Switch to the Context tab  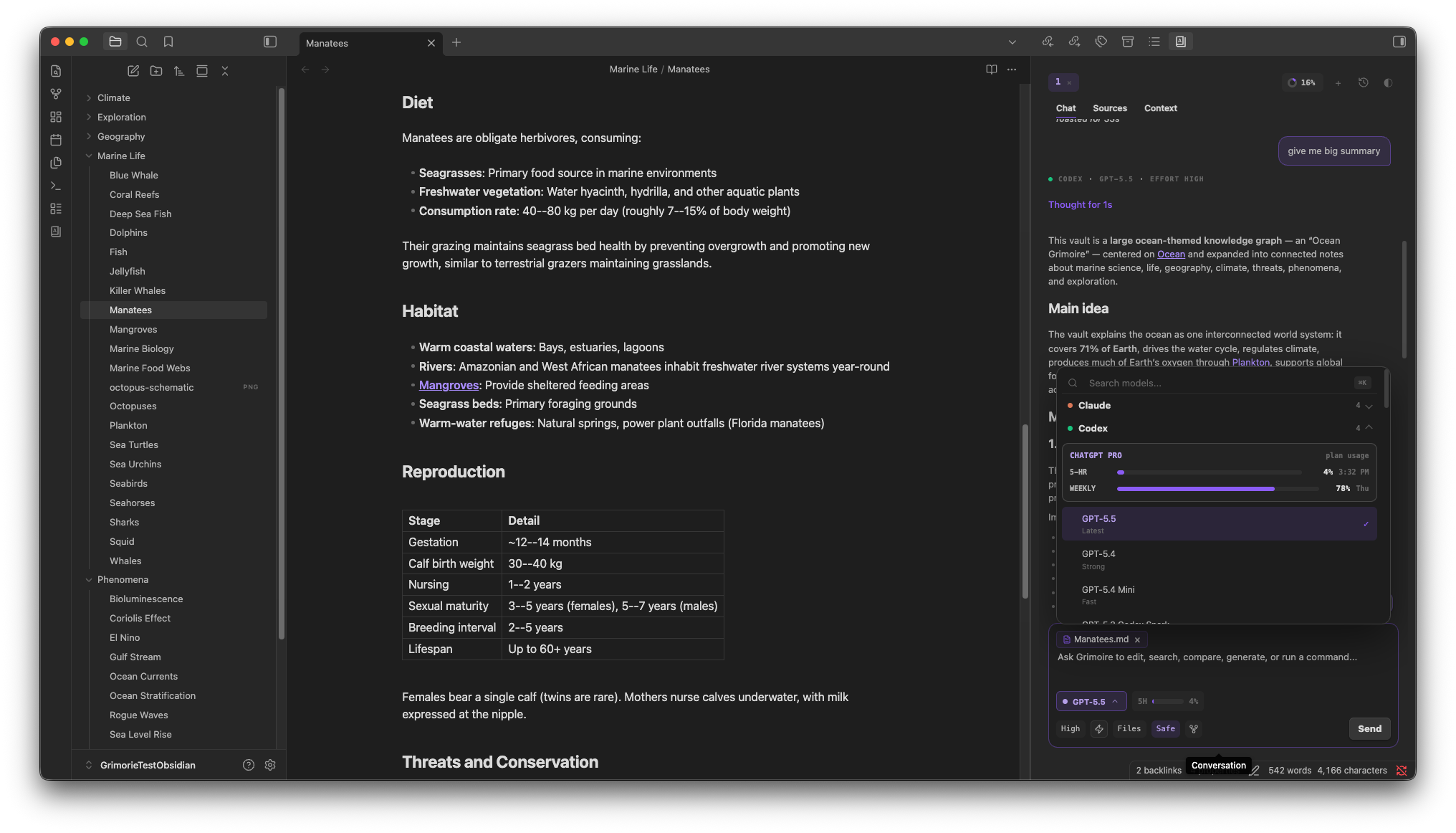1161,108
